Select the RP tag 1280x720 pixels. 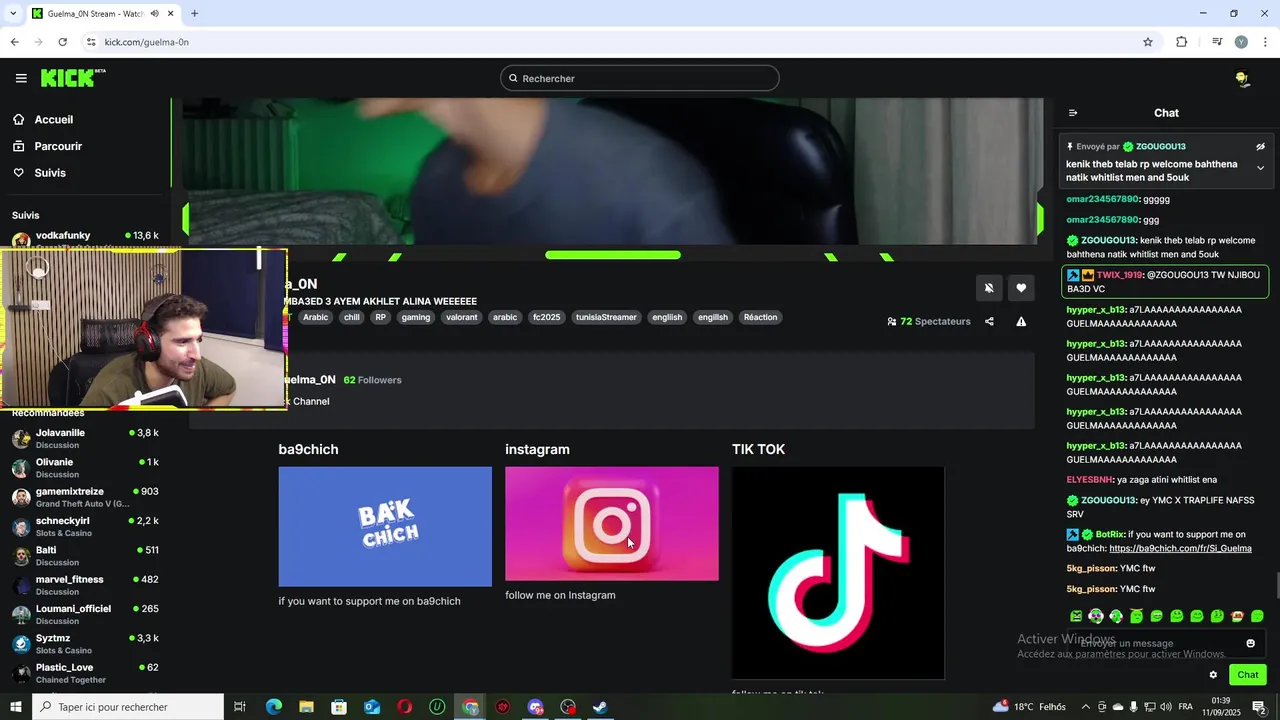tap(380, 317)
